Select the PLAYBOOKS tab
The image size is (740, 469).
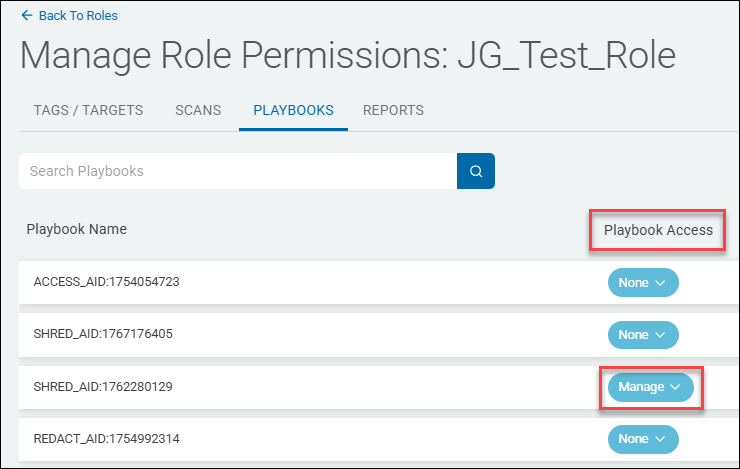293,110
